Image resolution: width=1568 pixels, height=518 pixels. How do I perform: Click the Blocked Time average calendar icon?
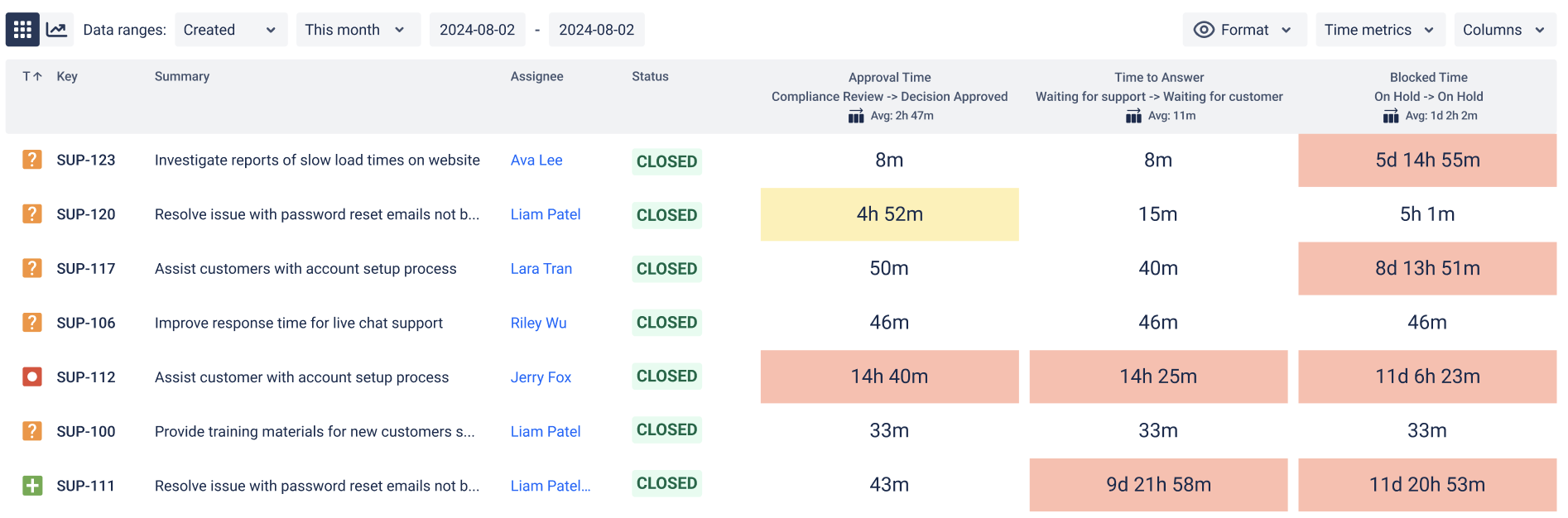click(x=1391, y=117)
